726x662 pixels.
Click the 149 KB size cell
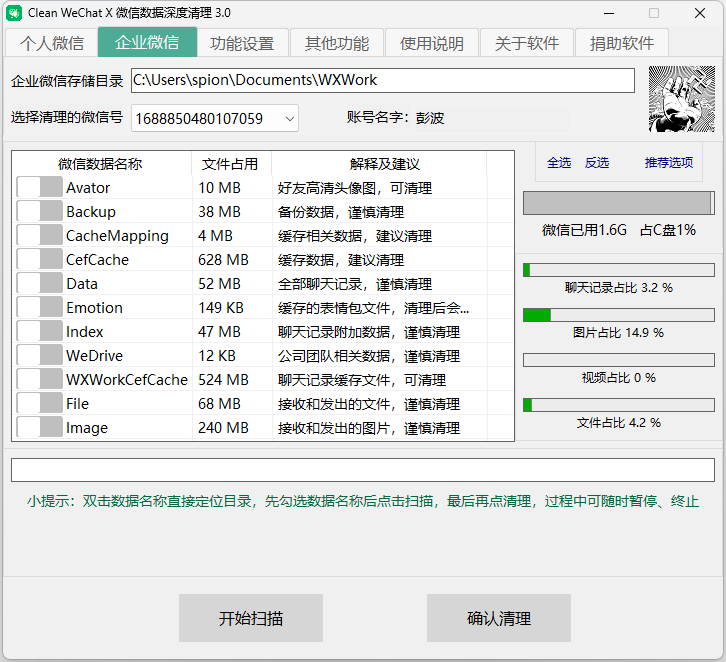221,308
